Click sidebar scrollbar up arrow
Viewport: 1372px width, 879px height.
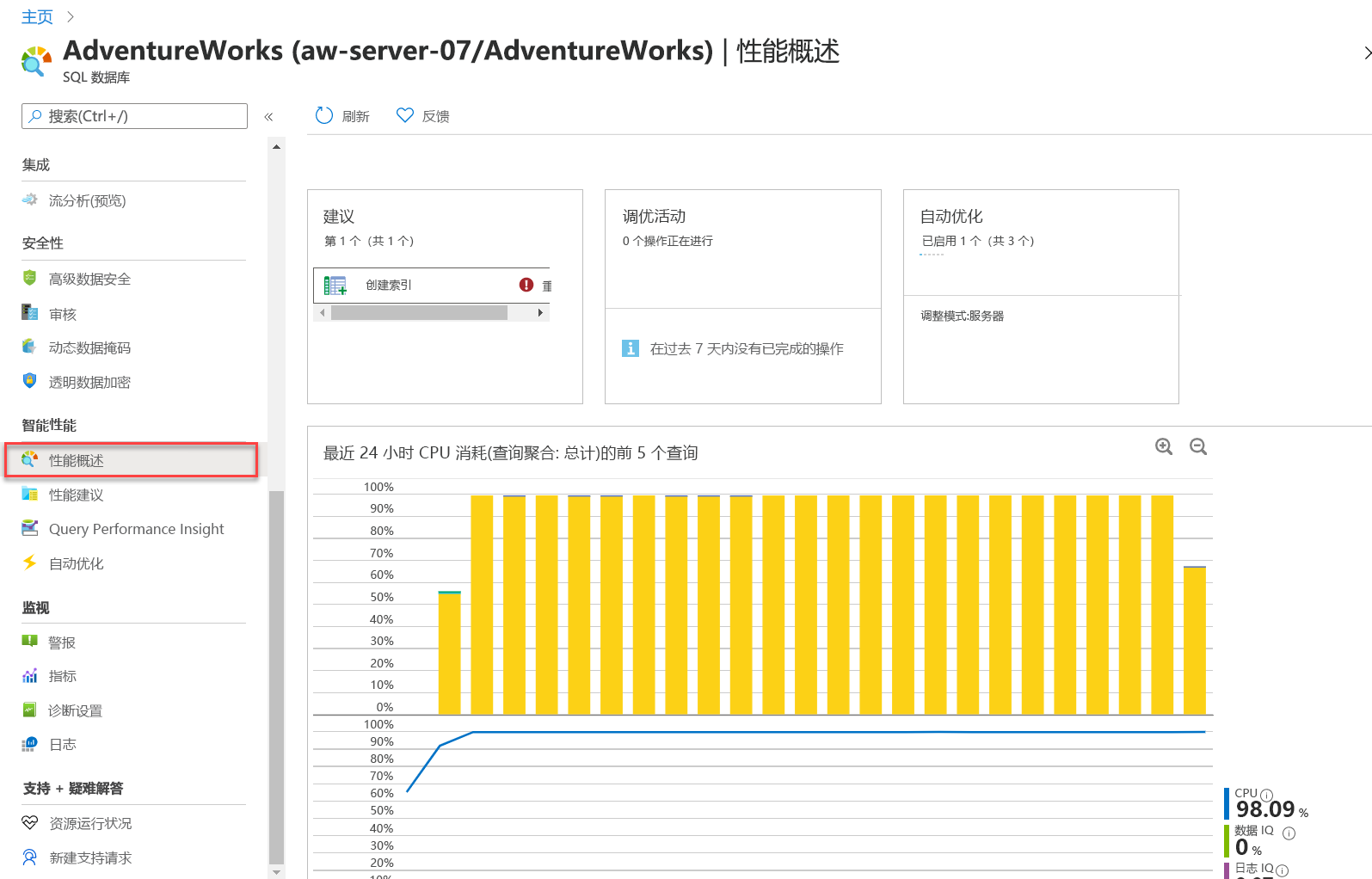(x=276, y=147)
